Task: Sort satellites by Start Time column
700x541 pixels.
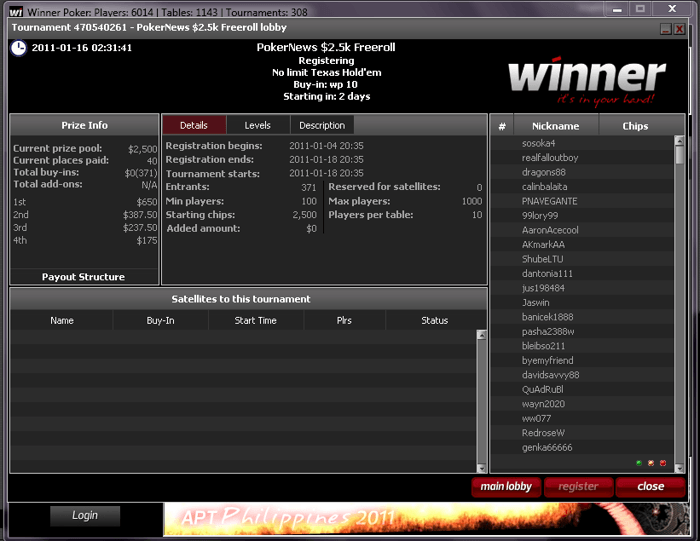Action: coord(256,320)
